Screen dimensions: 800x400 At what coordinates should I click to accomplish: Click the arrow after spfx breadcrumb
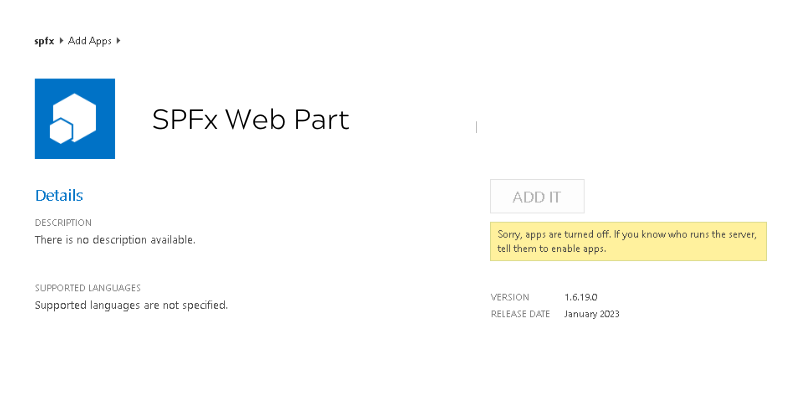tap(62, 40)
